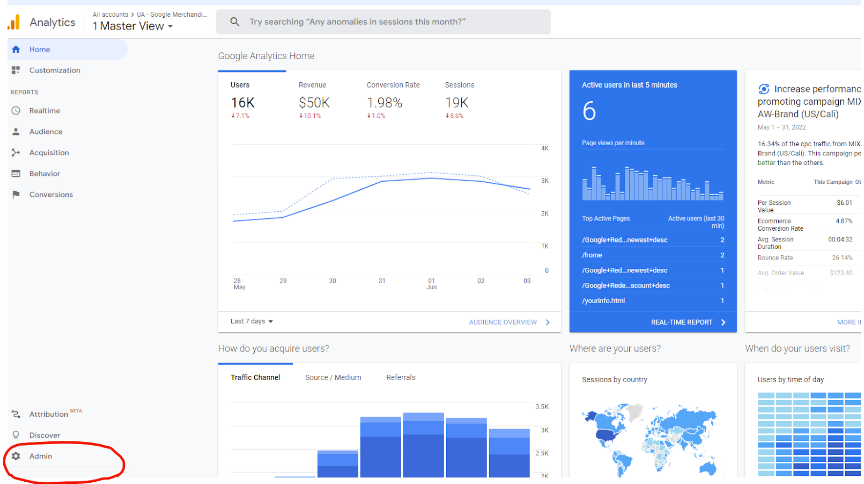Click the $50K revenue value
Image resolution: width=864 pixels, height=484 pixels.
click(314, 103)
